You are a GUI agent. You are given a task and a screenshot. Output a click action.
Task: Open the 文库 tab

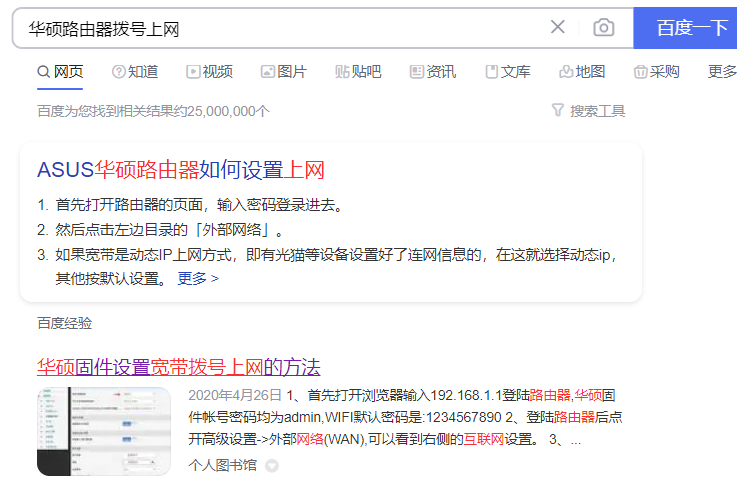point(508,71)
